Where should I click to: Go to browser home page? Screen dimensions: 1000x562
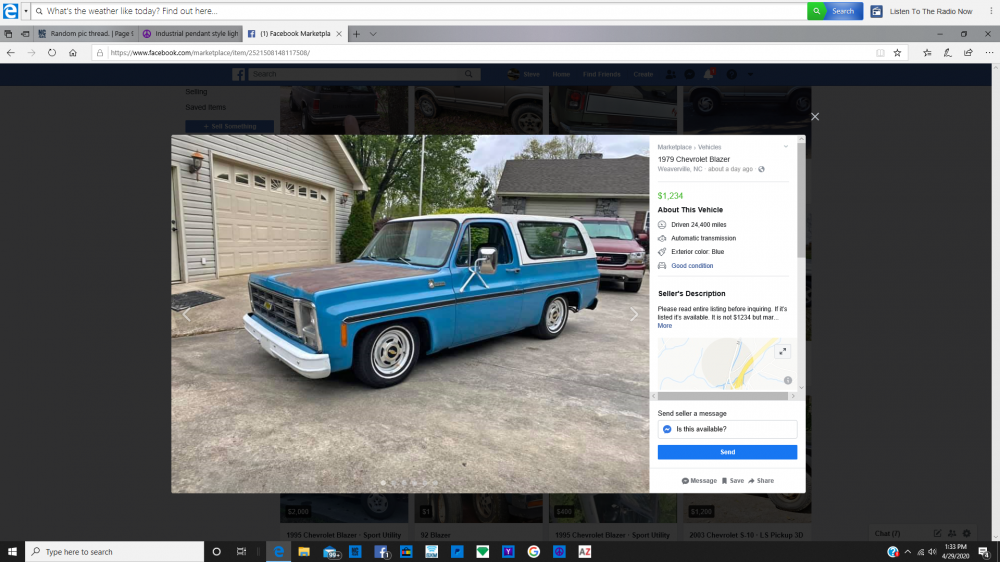pyautogui.click(x=73, y=52)
